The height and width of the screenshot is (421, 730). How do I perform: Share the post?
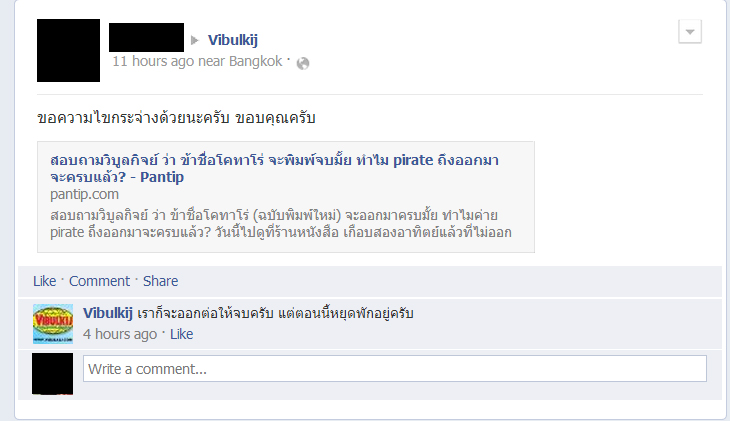[x=160, y=281]
